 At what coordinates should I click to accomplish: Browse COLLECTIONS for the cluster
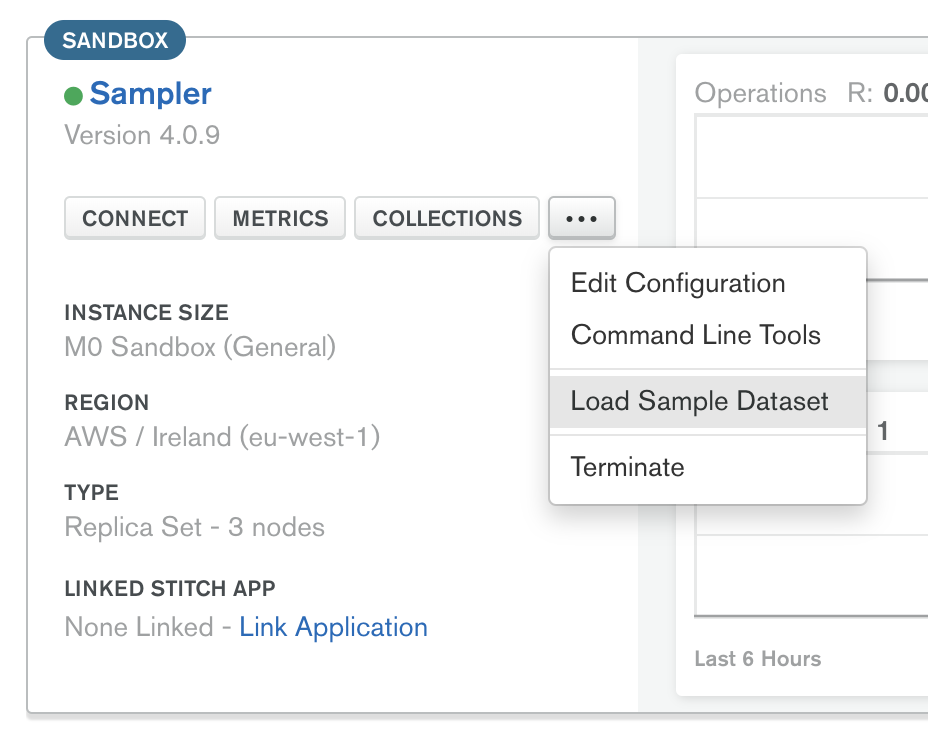click(x=446, y=217)
